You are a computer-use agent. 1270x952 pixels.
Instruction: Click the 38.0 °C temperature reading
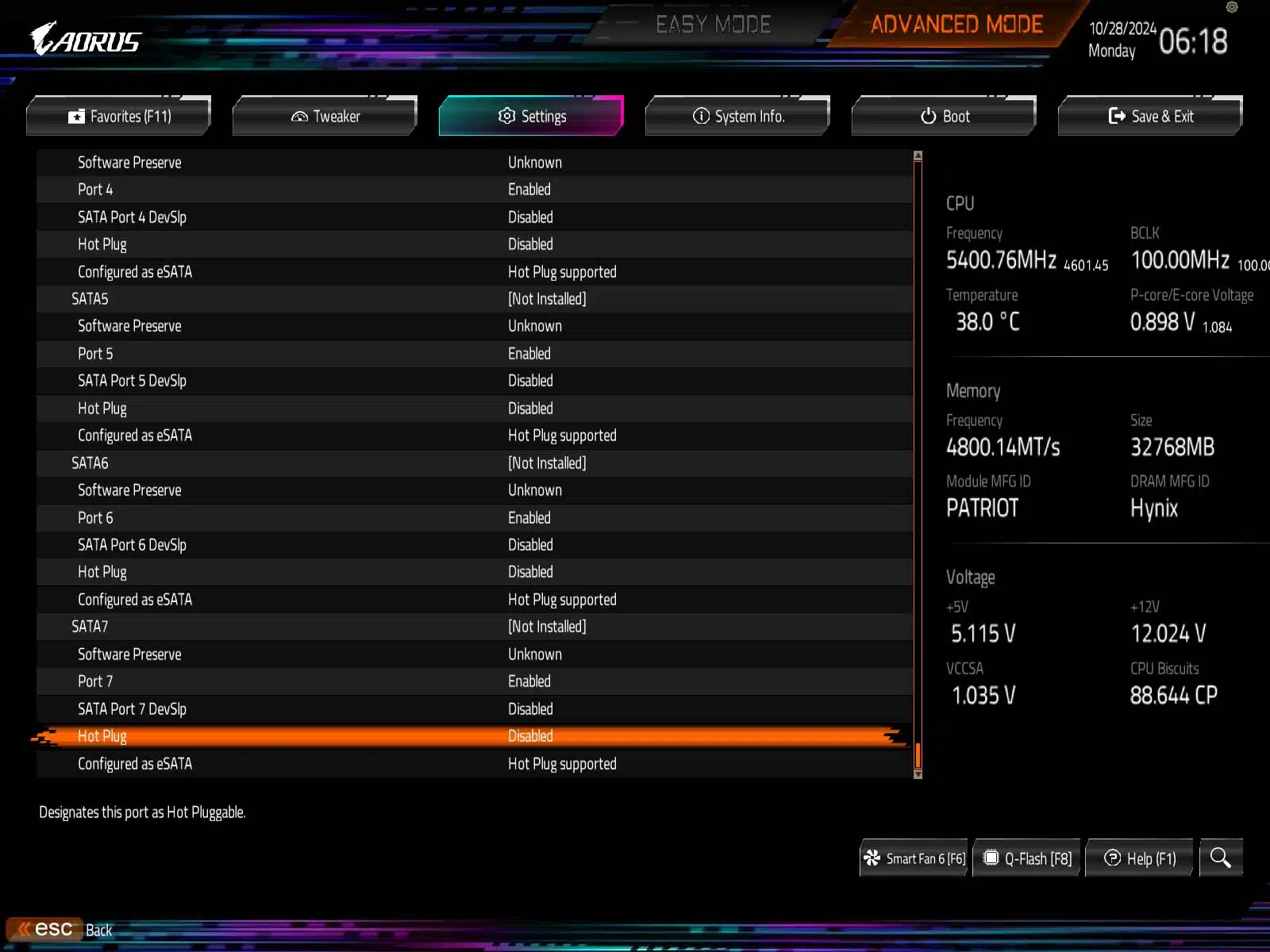point(987,322)
